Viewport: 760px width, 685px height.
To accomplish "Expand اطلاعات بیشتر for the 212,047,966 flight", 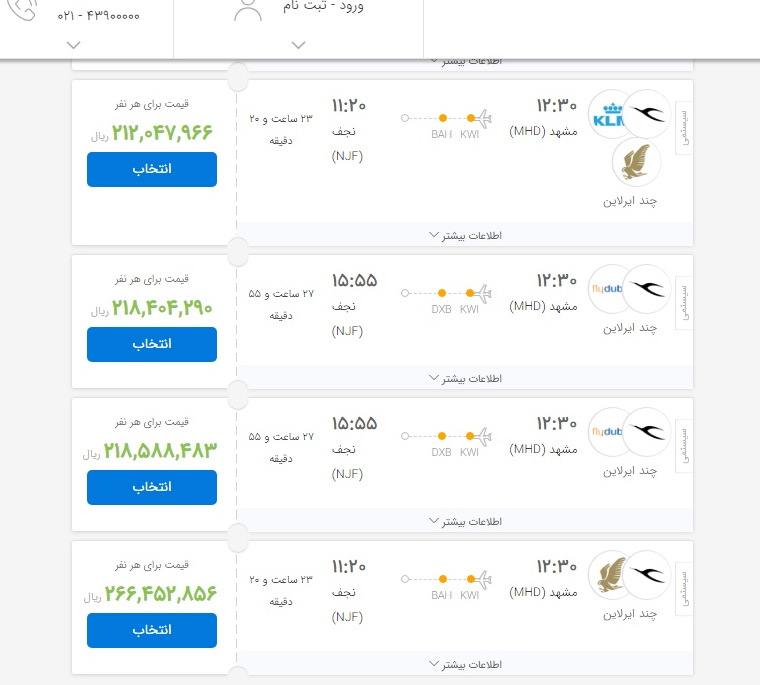I will point(465,235).
